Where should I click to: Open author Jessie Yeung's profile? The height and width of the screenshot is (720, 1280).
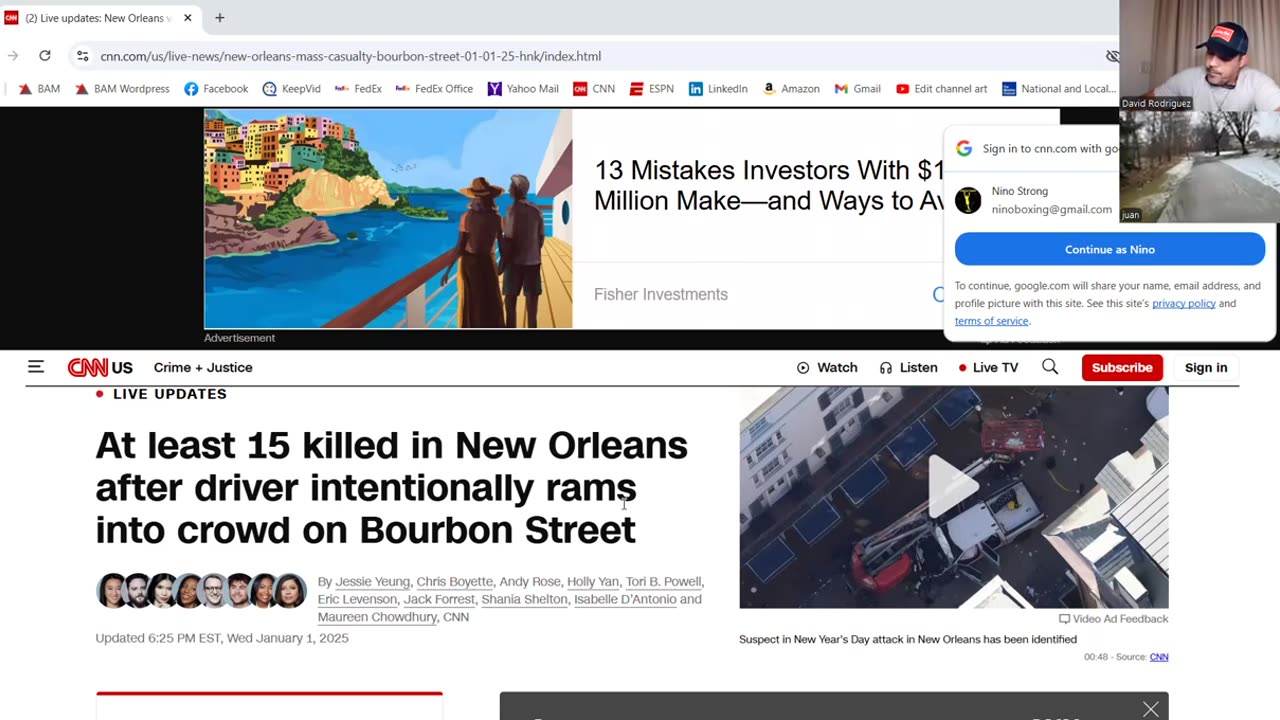click(x=372, y=582)
